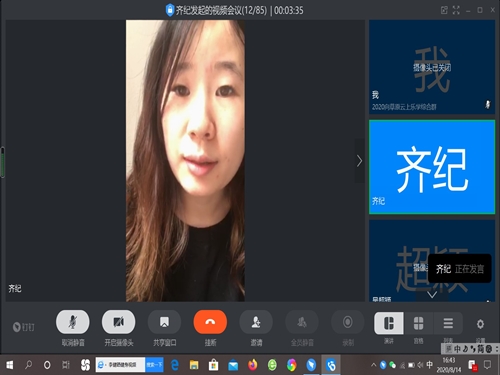Enter fullscreen mode from title bar icon

456,10
